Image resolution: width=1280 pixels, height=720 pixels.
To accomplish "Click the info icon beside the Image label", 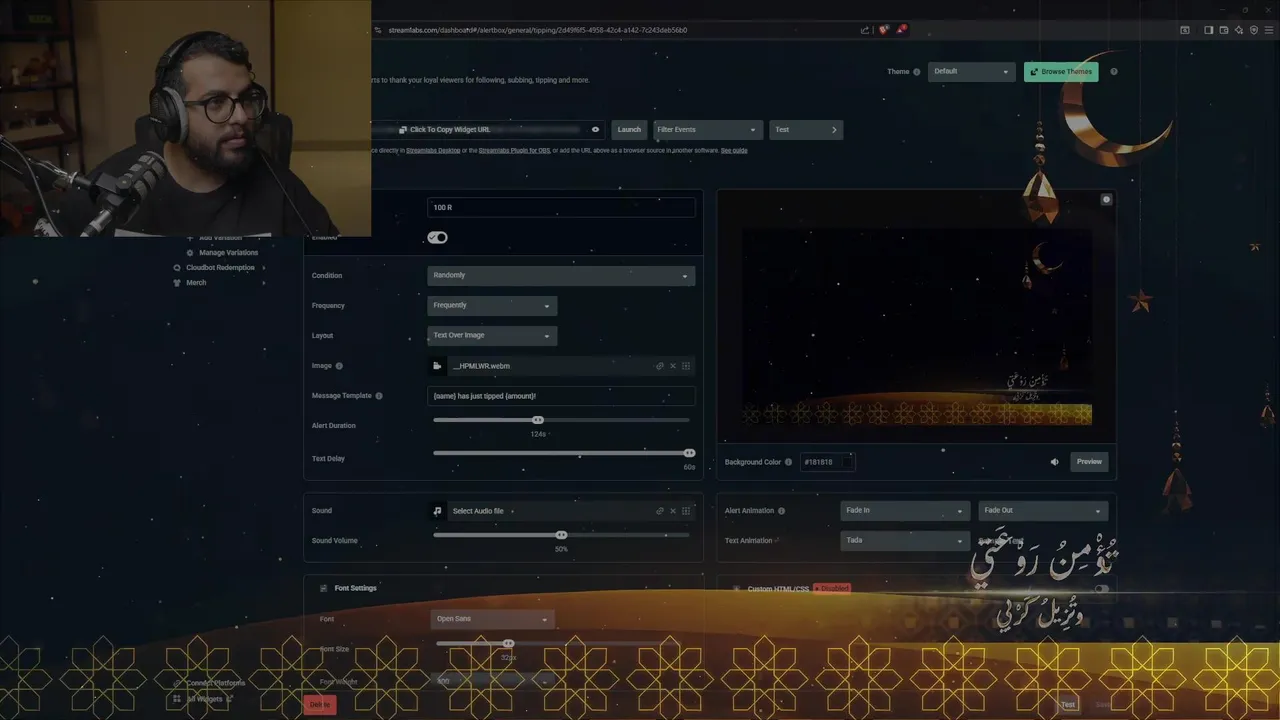I will [x=339, y=366].
